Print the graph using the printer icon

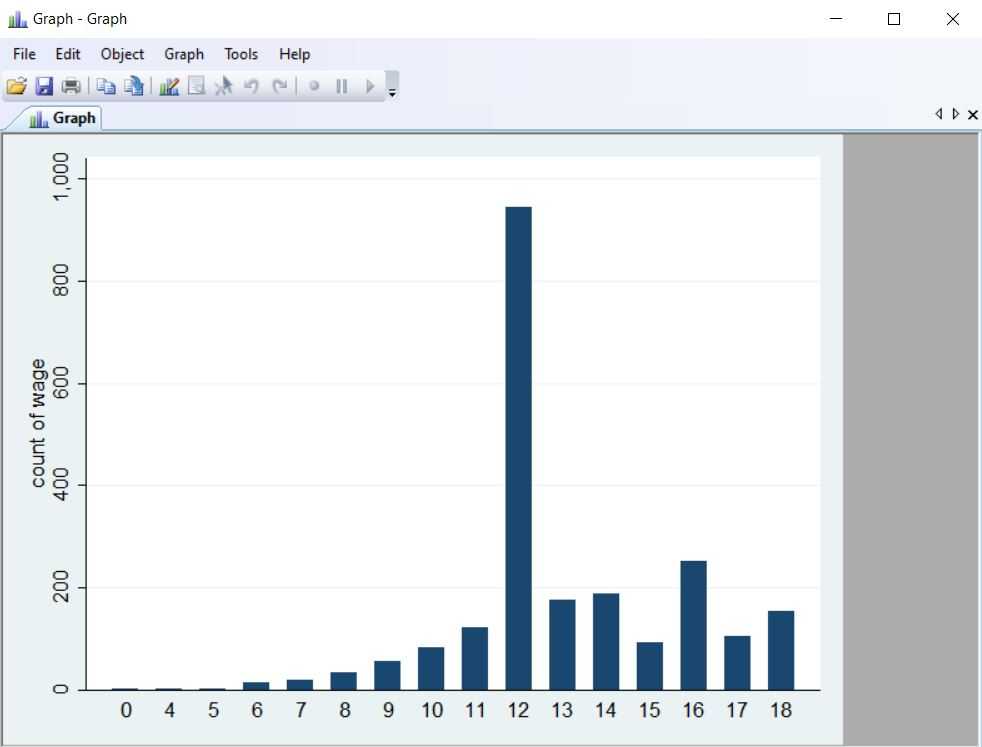(x=71, y=86)
